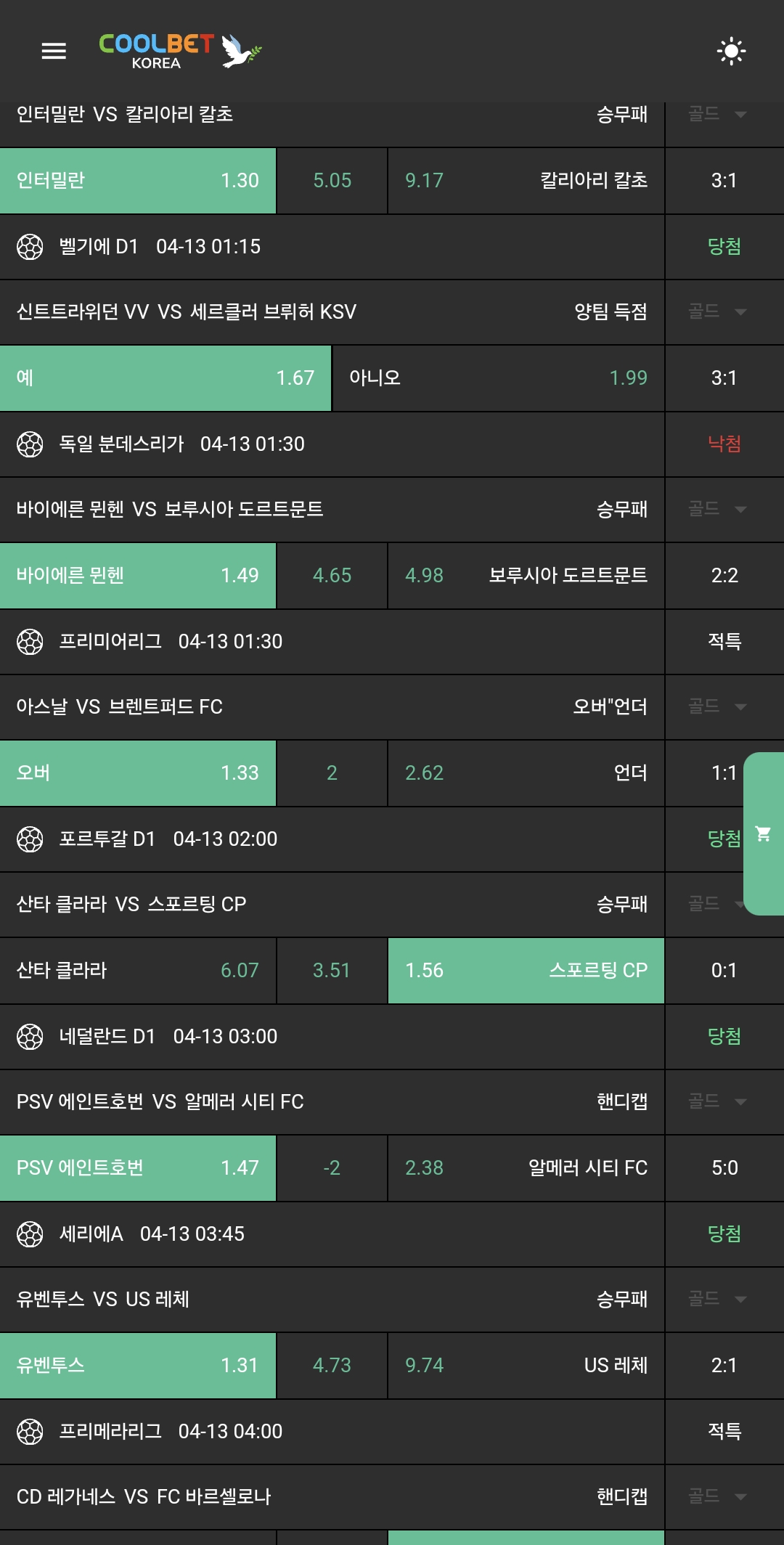The image size is (784, 1545).
Task: Open the green betting cart tab
Action: coord(763,833)
